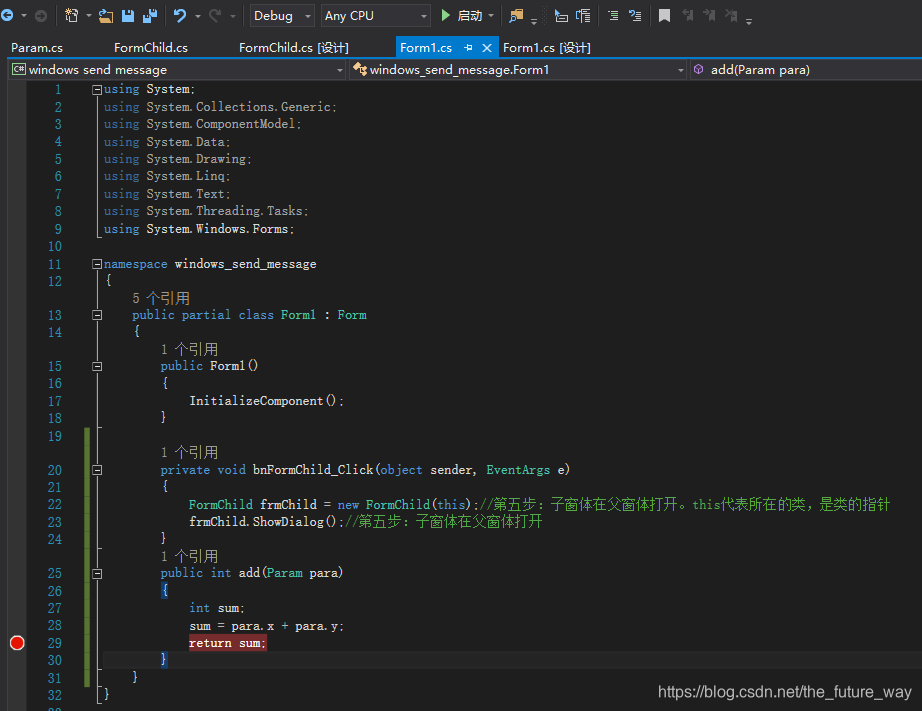
Task: Collapse the class Form1 block
Action: pos(97,315)
